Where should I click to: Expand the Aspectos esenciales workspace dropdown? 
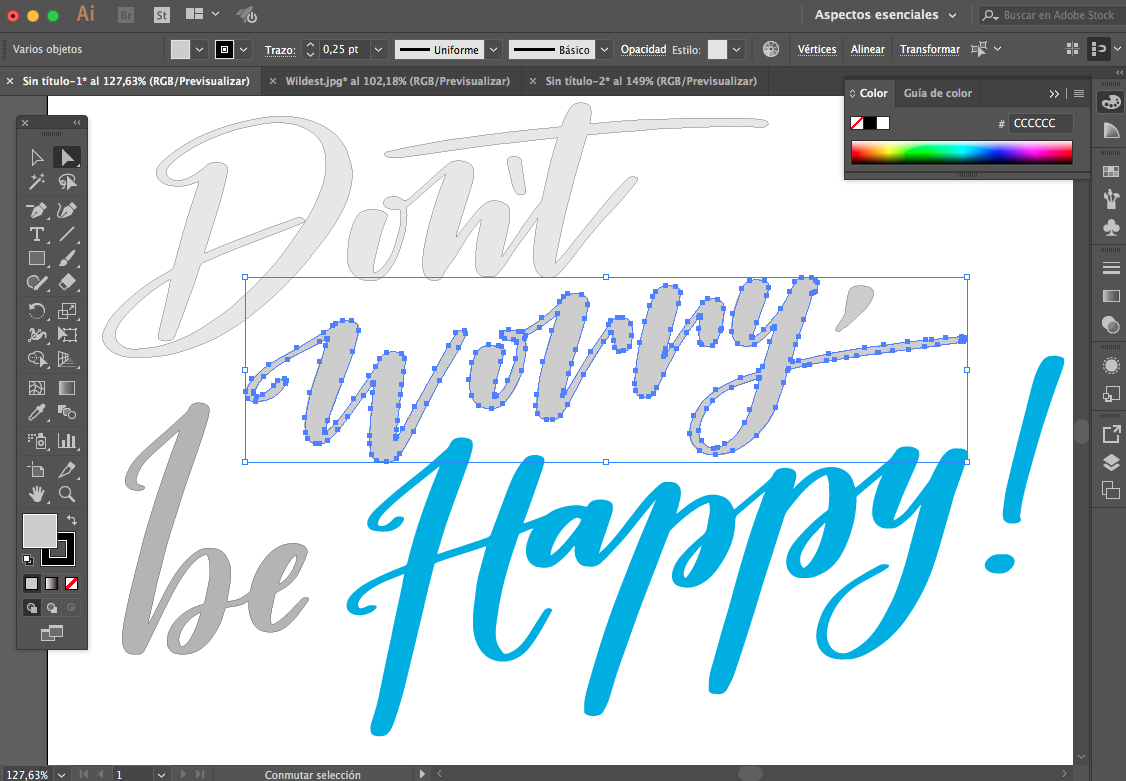(885, 15)
